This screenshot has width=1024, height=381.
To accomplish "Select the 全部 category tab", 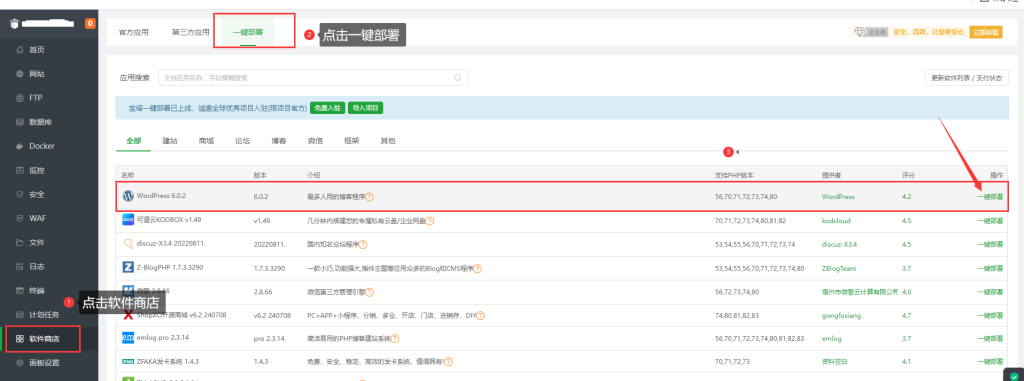I will (x=133, y=141).
